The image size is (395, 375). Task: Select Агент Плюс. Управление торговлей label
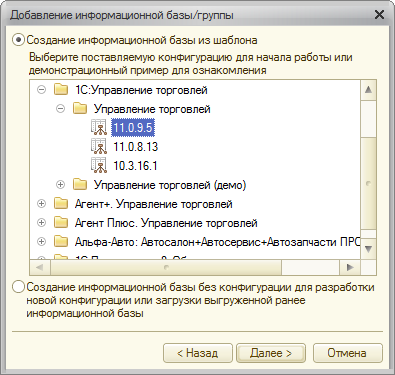pos(166,223)
